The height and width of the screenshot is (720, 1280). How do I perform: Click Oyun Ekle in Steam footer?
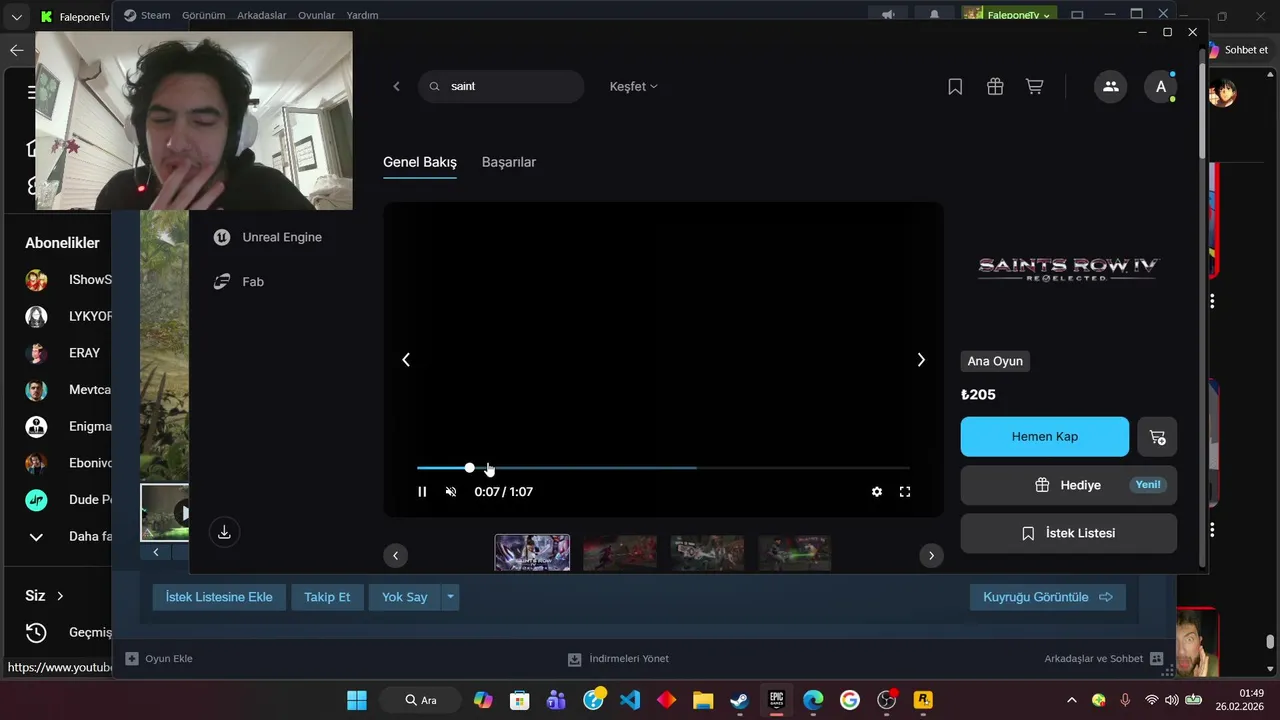159,659
